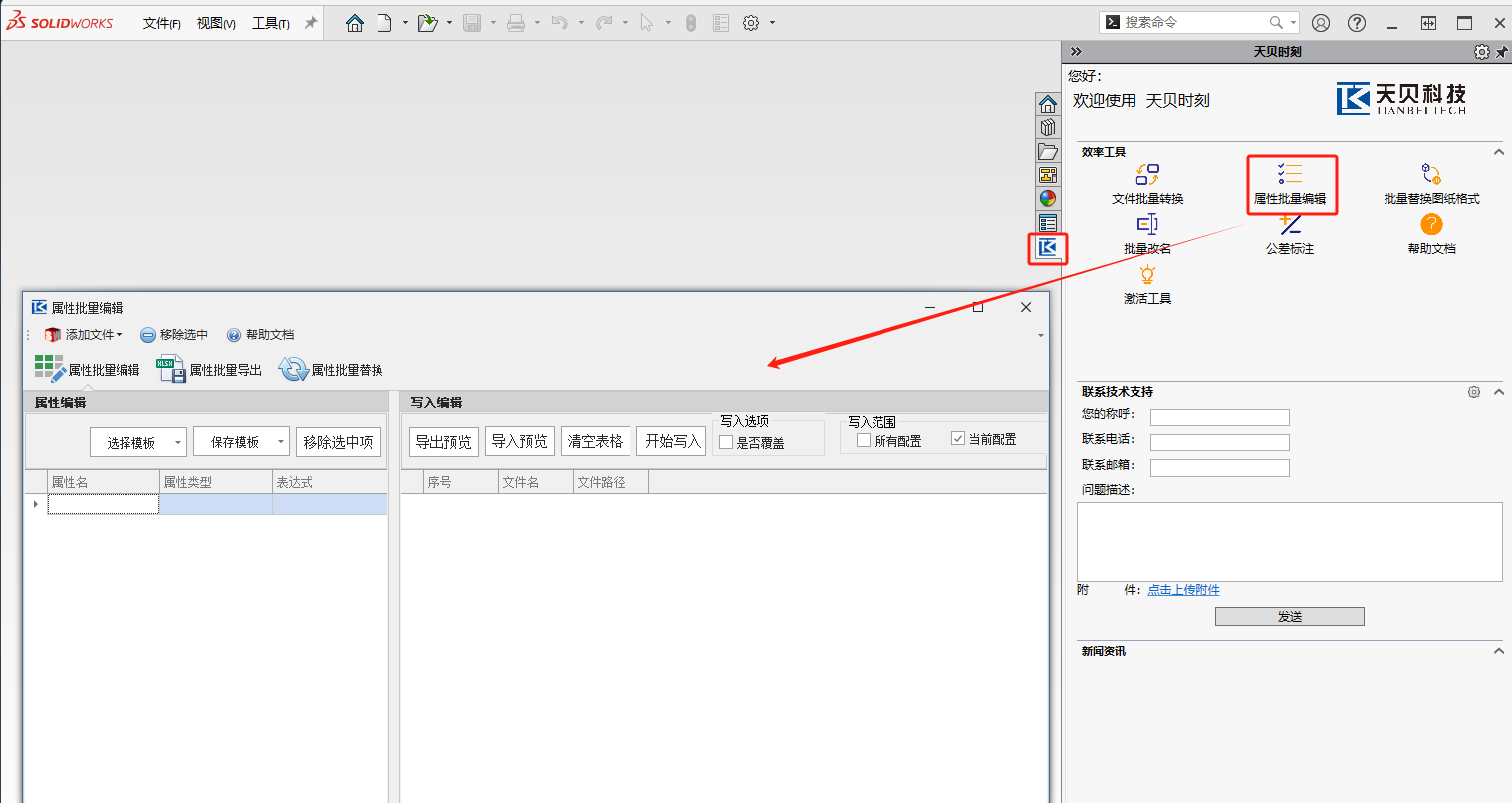Open the SolidWorks Home icon in top toolbar
Viewport: 1512px width, 803px height.
[x=355, y=23]
